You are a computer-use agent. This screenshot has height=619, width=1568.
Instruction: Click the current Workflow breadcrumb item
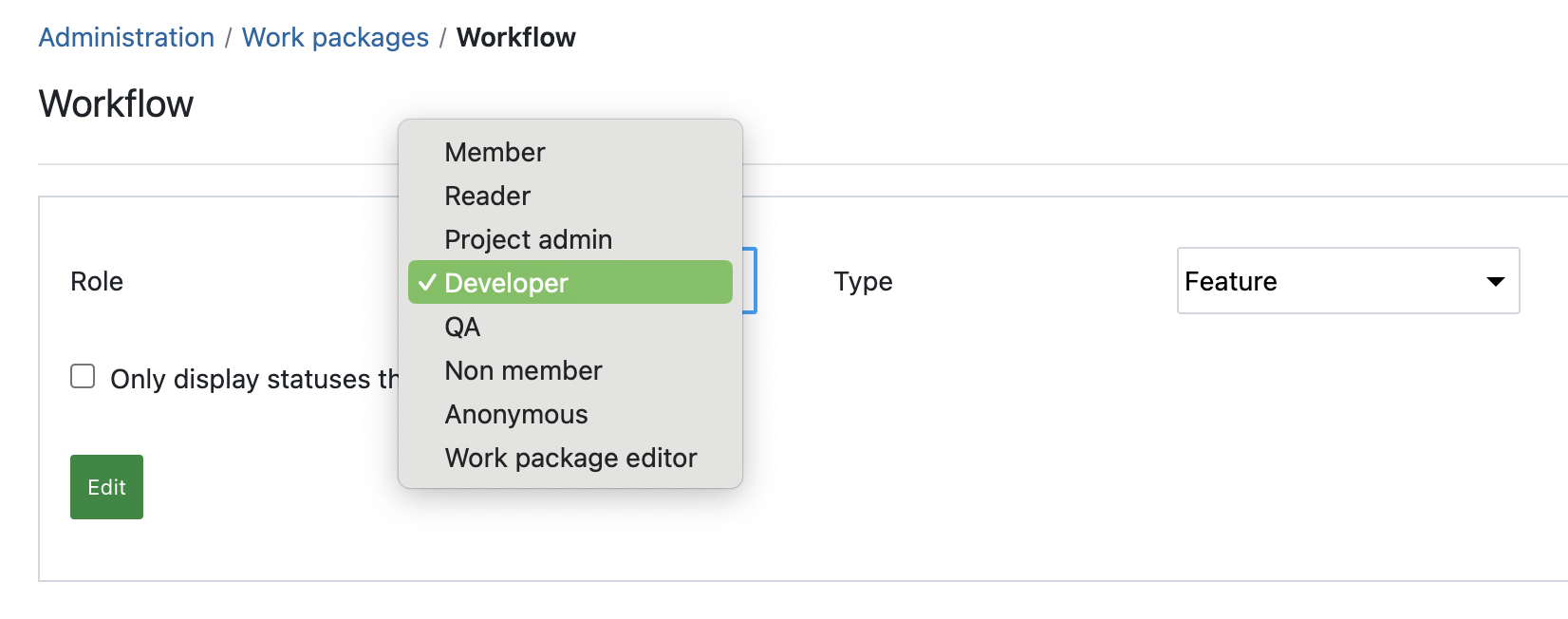515,38
